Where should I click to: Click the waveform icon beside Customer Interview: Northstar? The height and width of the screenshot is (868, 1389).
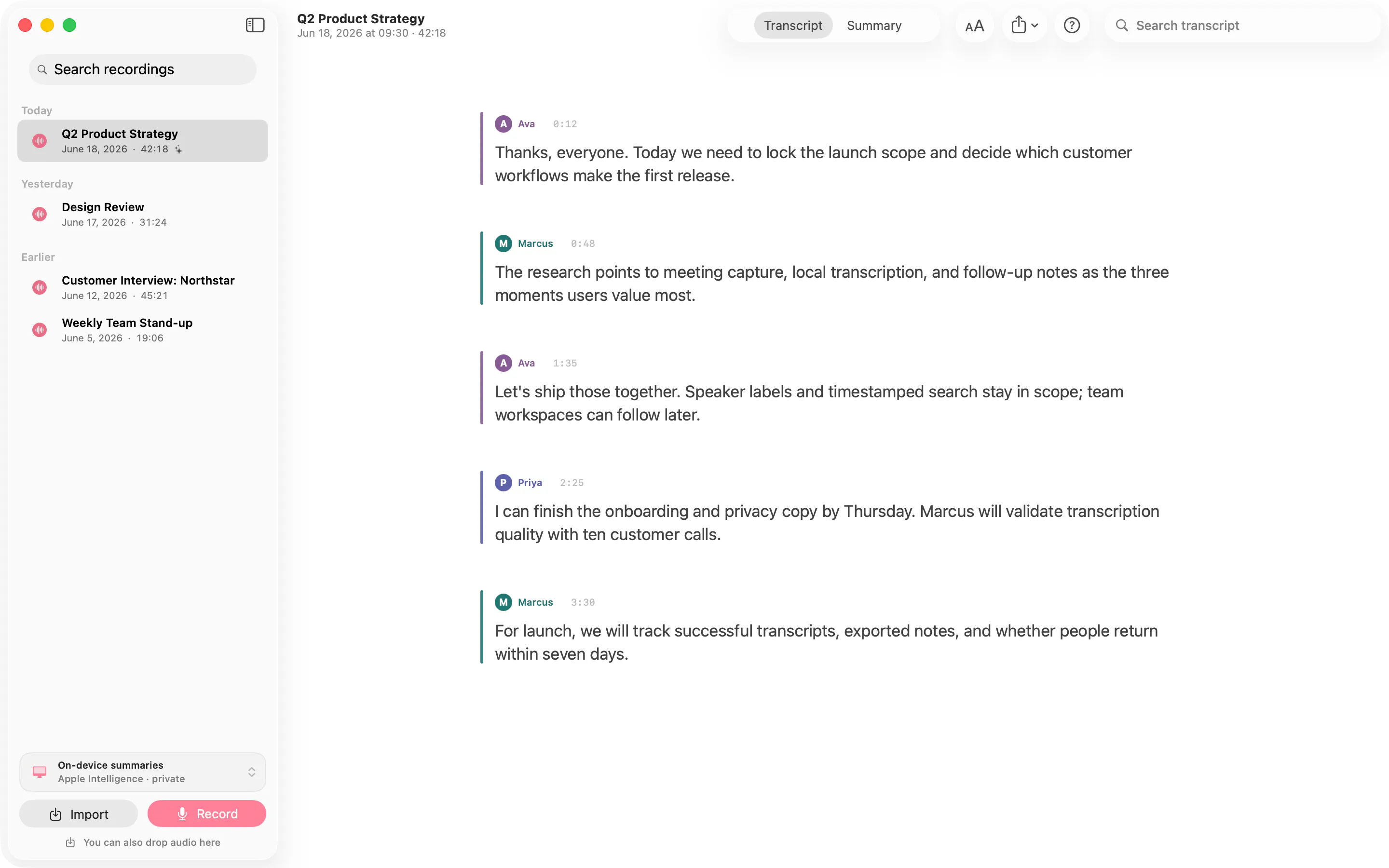pyautogui.click(x=40, y=287)
